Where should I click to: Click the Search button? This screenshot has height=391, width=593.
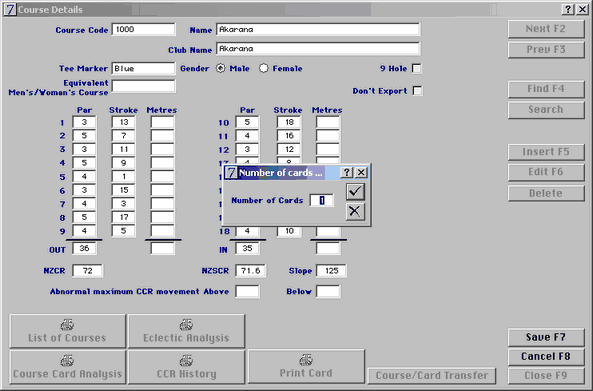(x=546, y=110)
